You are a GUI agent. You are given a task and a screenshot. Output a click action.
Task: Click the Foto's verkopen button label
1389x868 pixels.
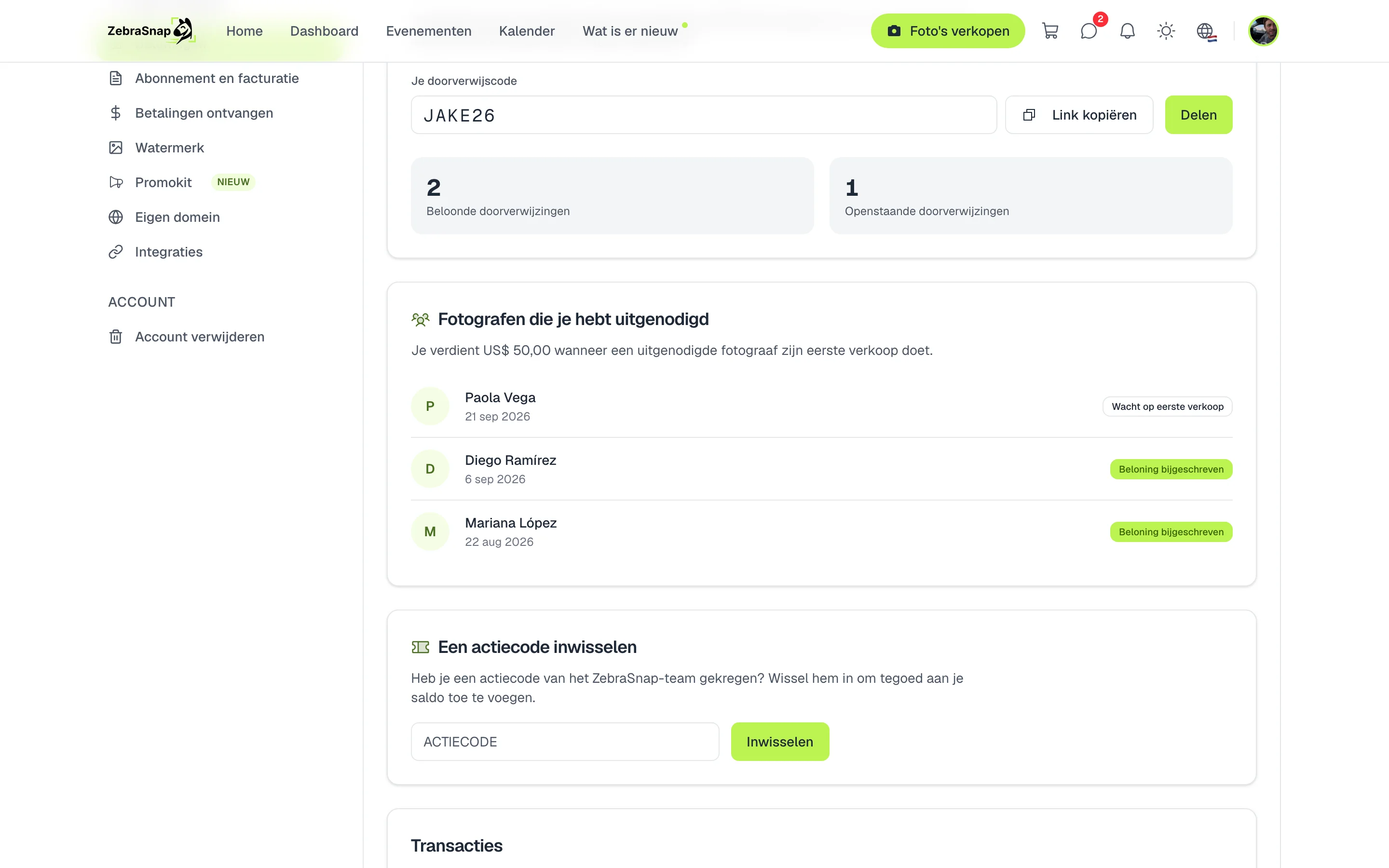tap(959, 31)
